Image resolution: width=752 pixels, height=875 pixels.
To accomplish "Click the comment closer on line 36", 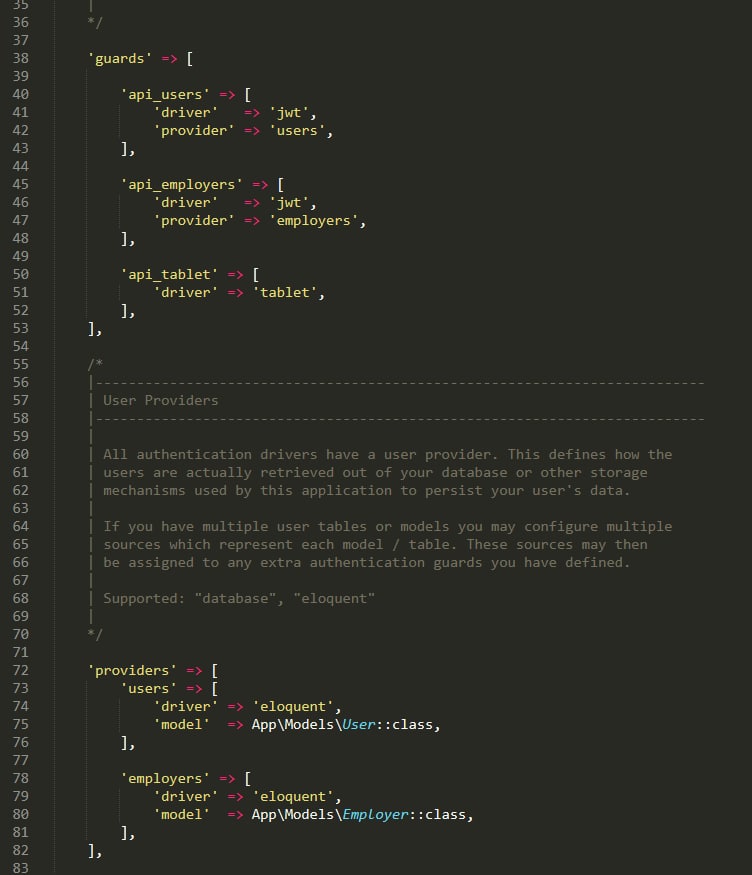I will 95,22.
